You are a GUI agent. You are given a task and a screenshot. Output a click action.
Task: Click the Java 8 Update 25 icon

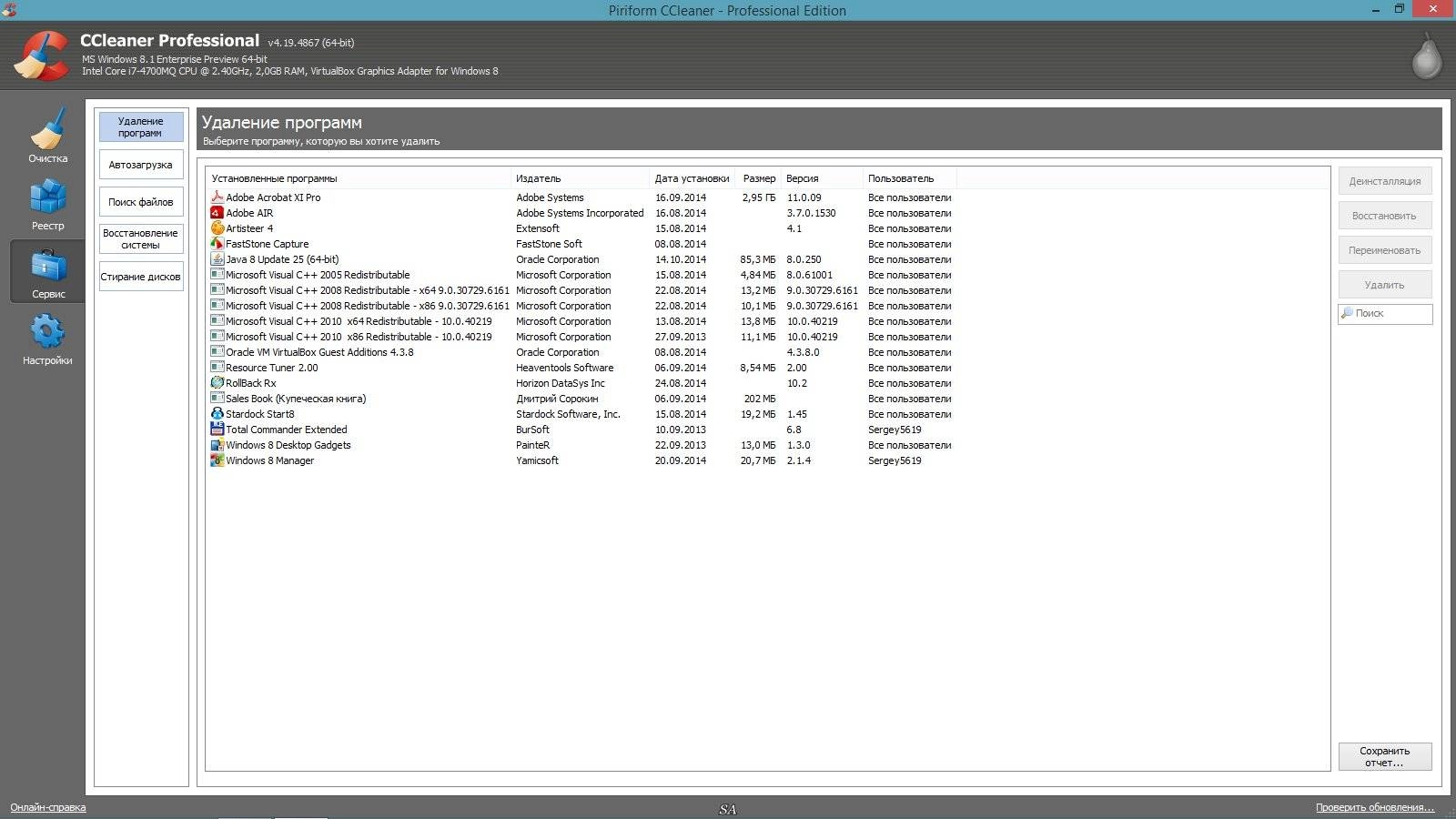point(217,258)
